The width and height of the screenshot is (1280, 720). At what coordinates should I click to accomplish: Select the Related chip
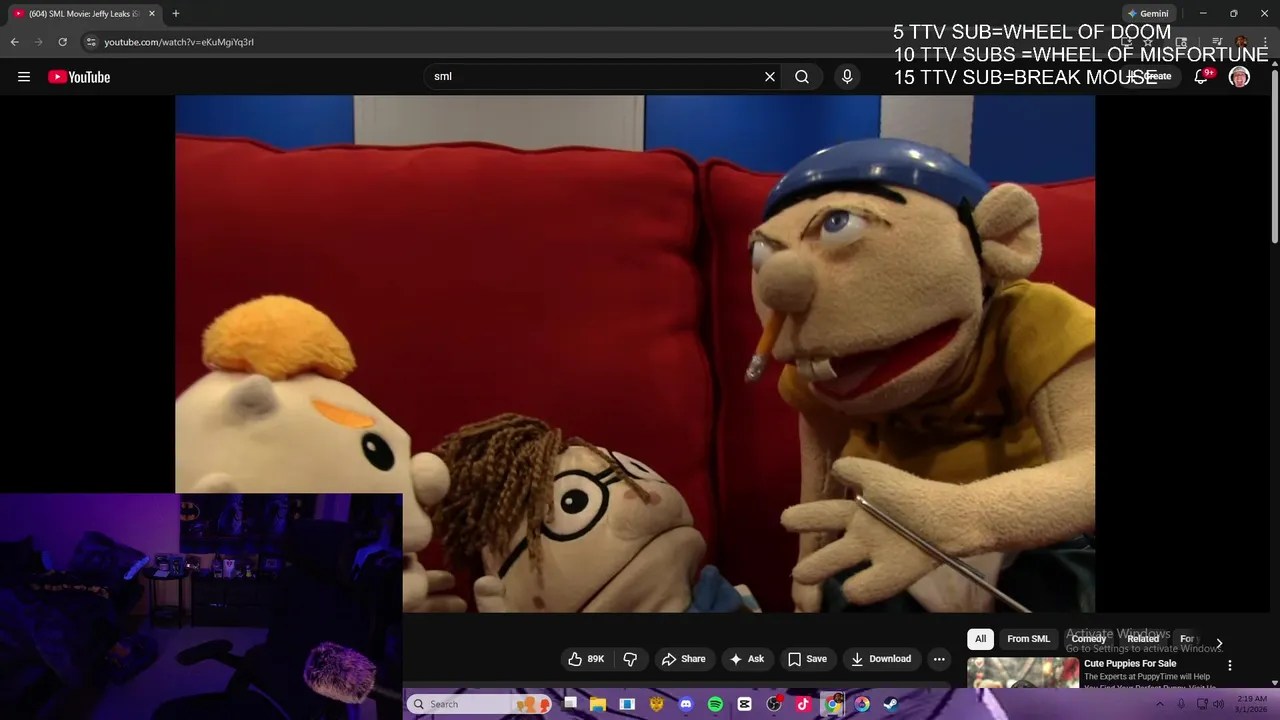pyautogui.click(x=1143, y=639)
